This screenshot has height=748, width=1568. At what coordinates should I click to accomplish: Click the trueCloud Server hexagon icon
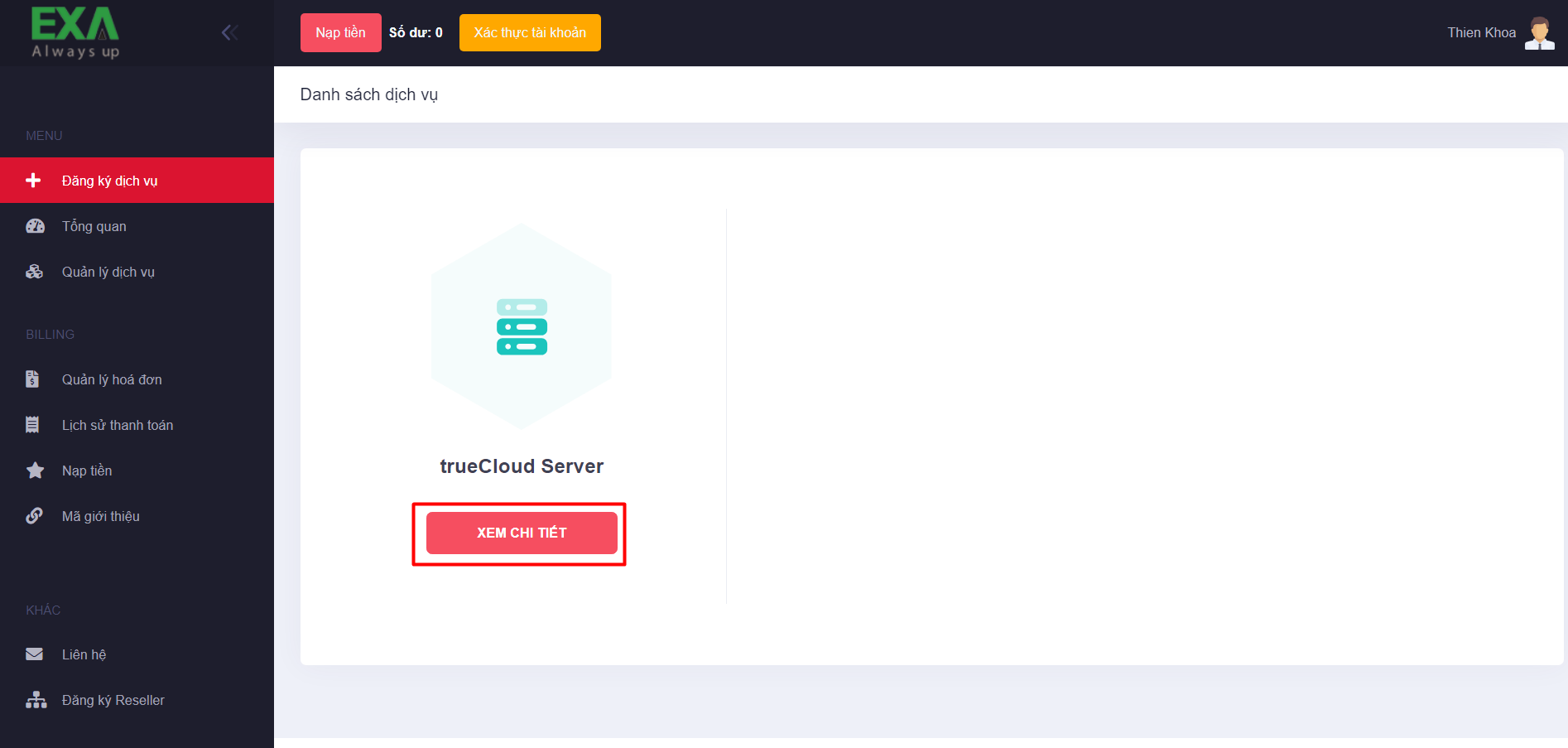click(x=522, y=326)
